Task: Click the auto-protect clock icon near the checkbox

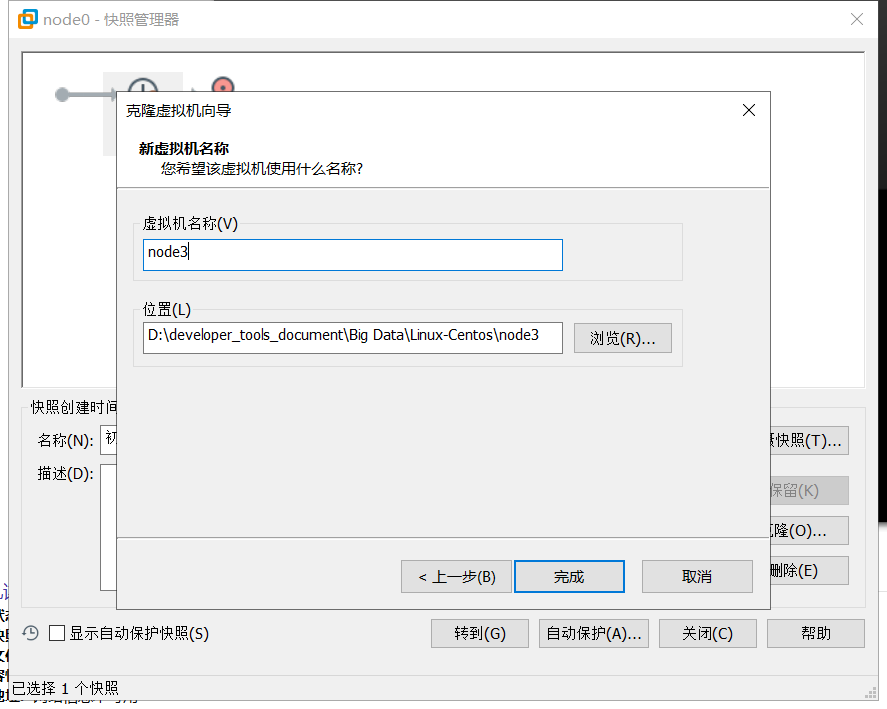Action: click(x=28, y=633)
